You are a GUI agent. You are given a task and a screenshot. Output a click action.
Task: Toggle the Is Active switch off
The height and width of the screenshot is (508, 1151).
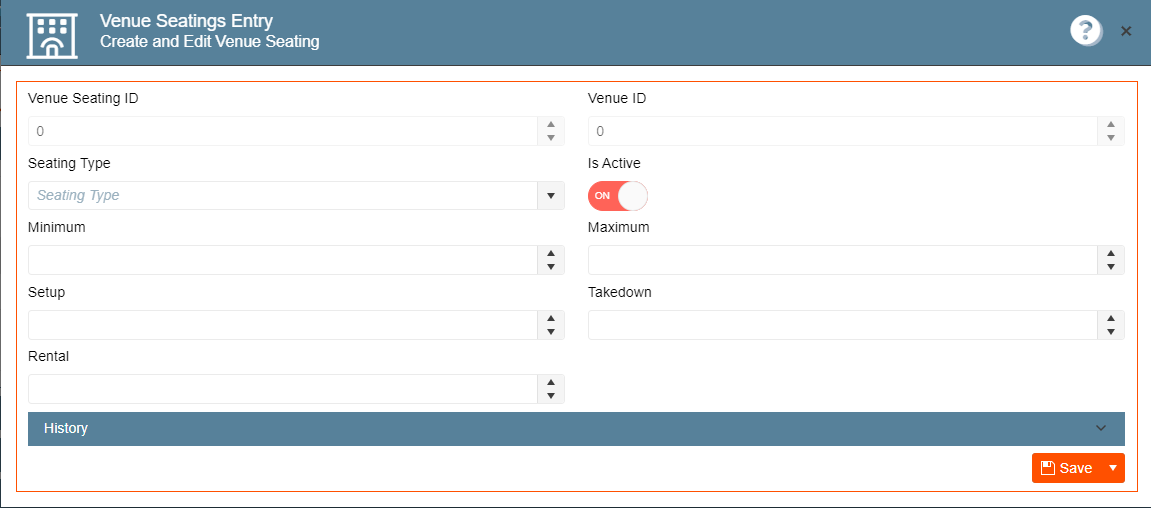617,196
